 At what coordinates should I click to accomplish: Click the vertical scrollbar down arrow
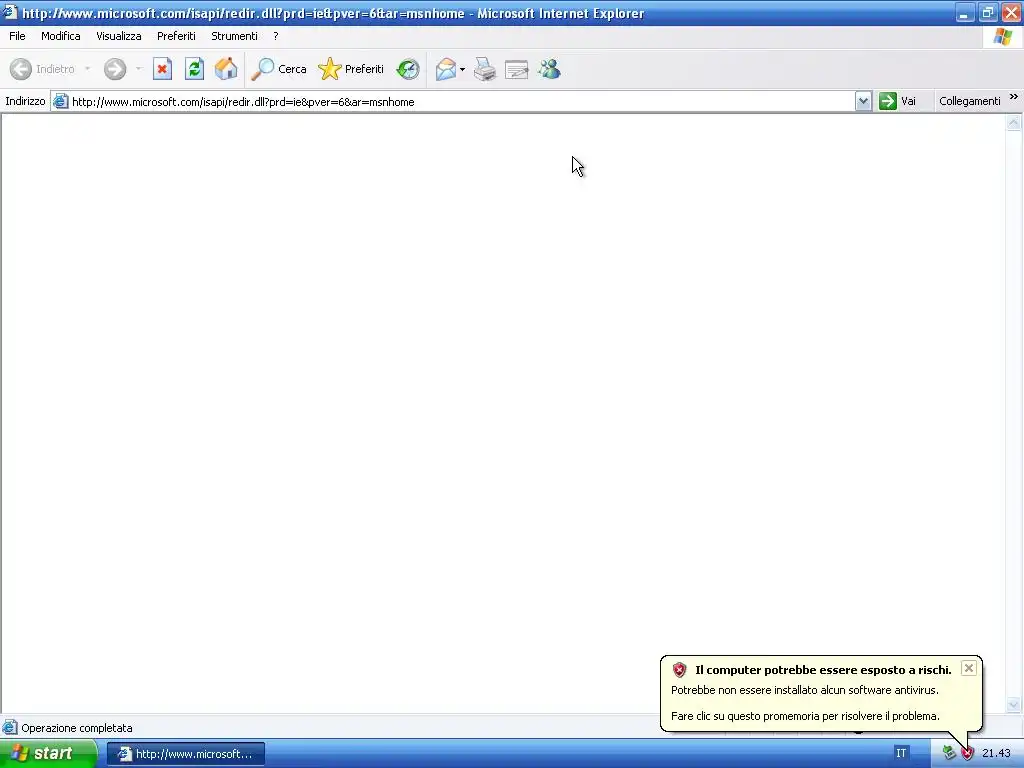1014,704
